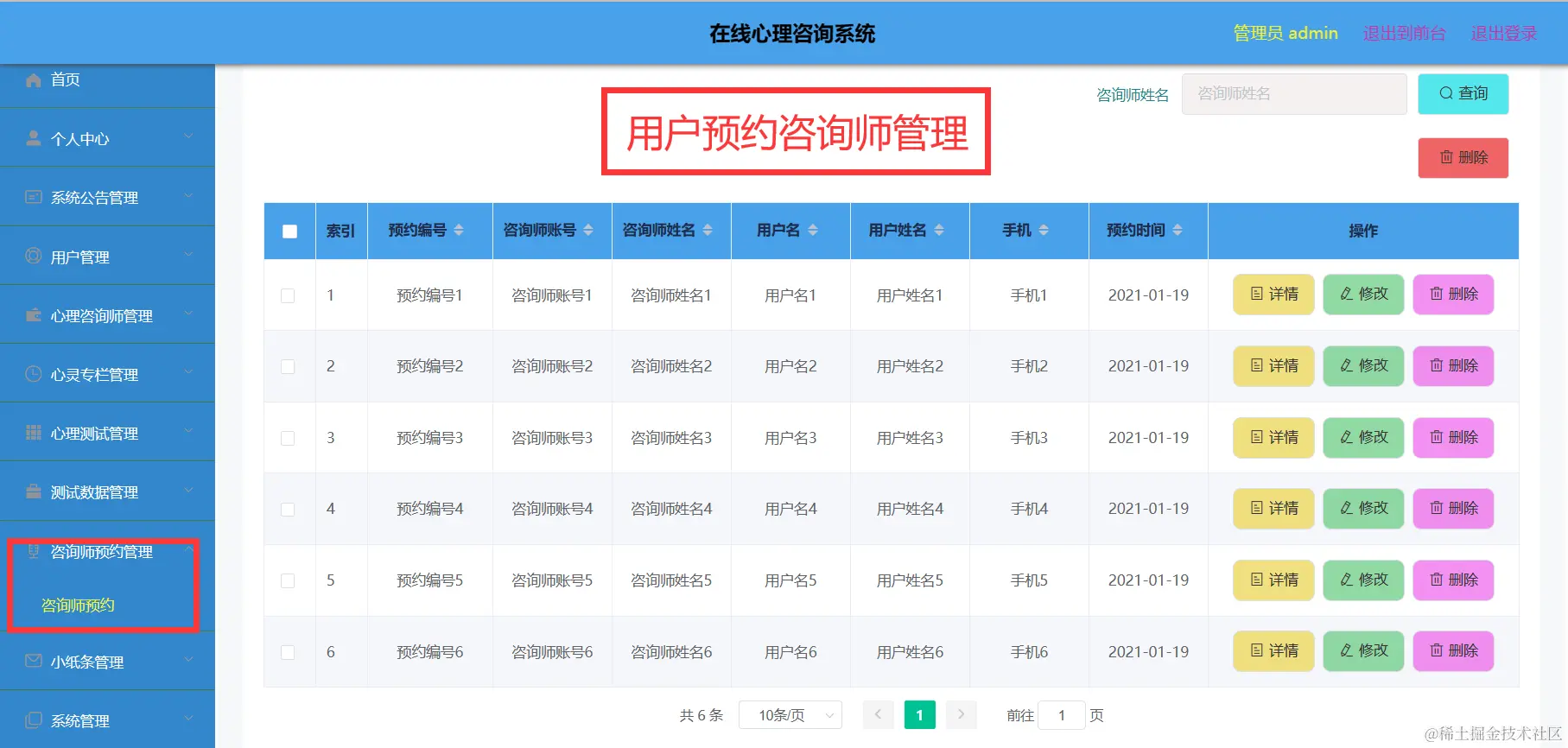Viewport: 1568px width, 748px height.
Task: Check the row for 预约编号5
Action: (x=288, y=580)
